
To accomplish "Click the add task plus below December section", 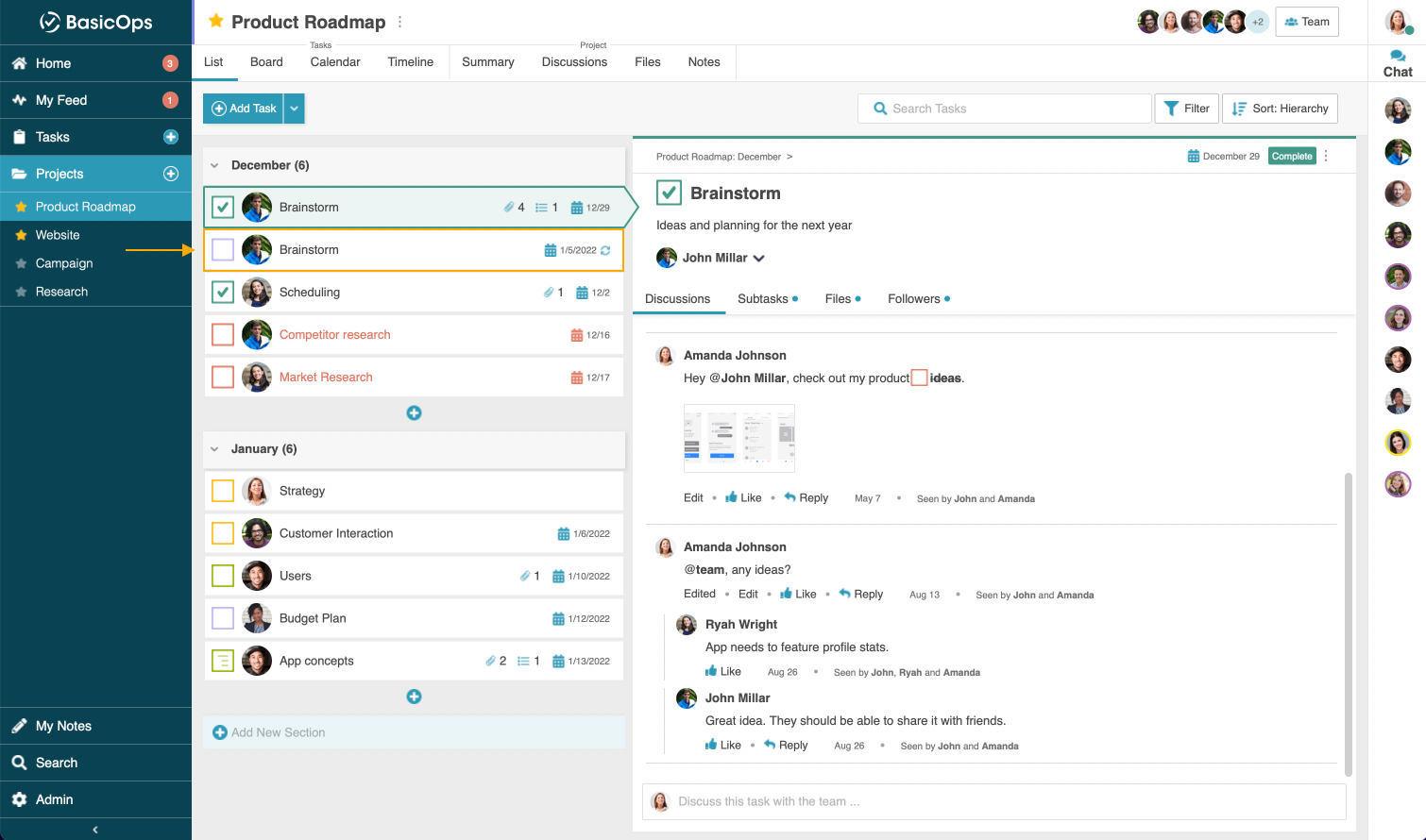I will [414, 413].
